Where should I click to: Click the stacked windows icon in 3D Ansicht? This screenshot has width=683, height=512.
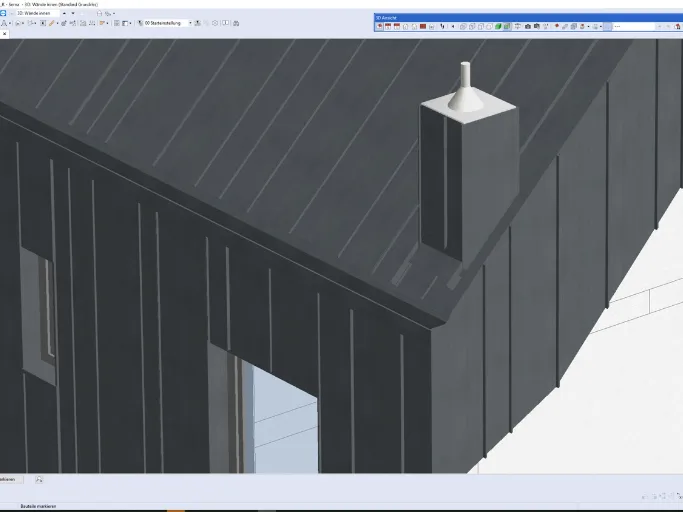[x=574, y=27]
